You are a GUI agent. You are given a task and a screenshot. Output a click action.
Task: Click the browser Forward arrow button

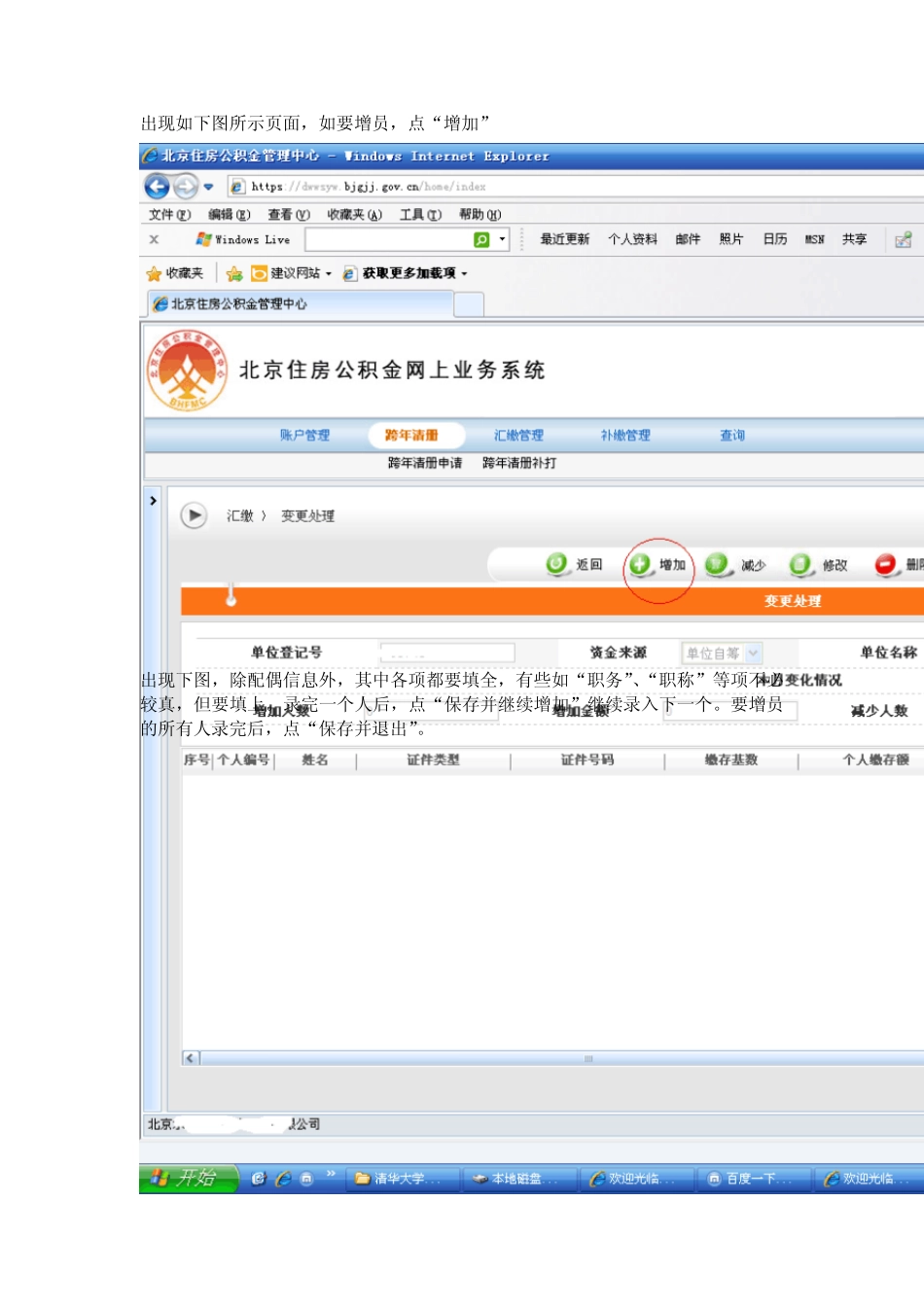186,186
